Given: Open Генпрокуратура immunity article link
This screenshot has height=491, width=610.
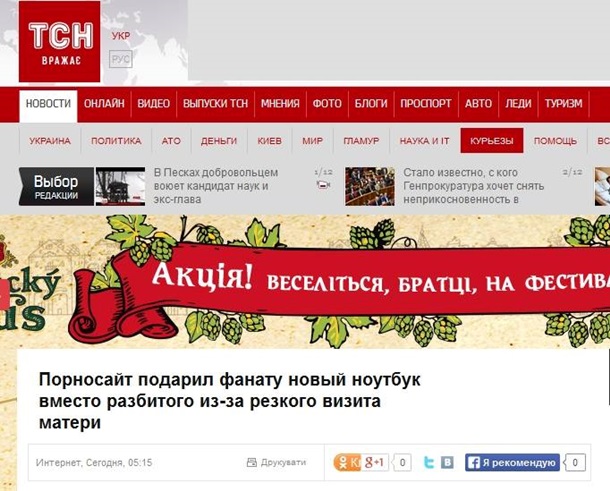Looking at the screenshot, I should 473,186.
